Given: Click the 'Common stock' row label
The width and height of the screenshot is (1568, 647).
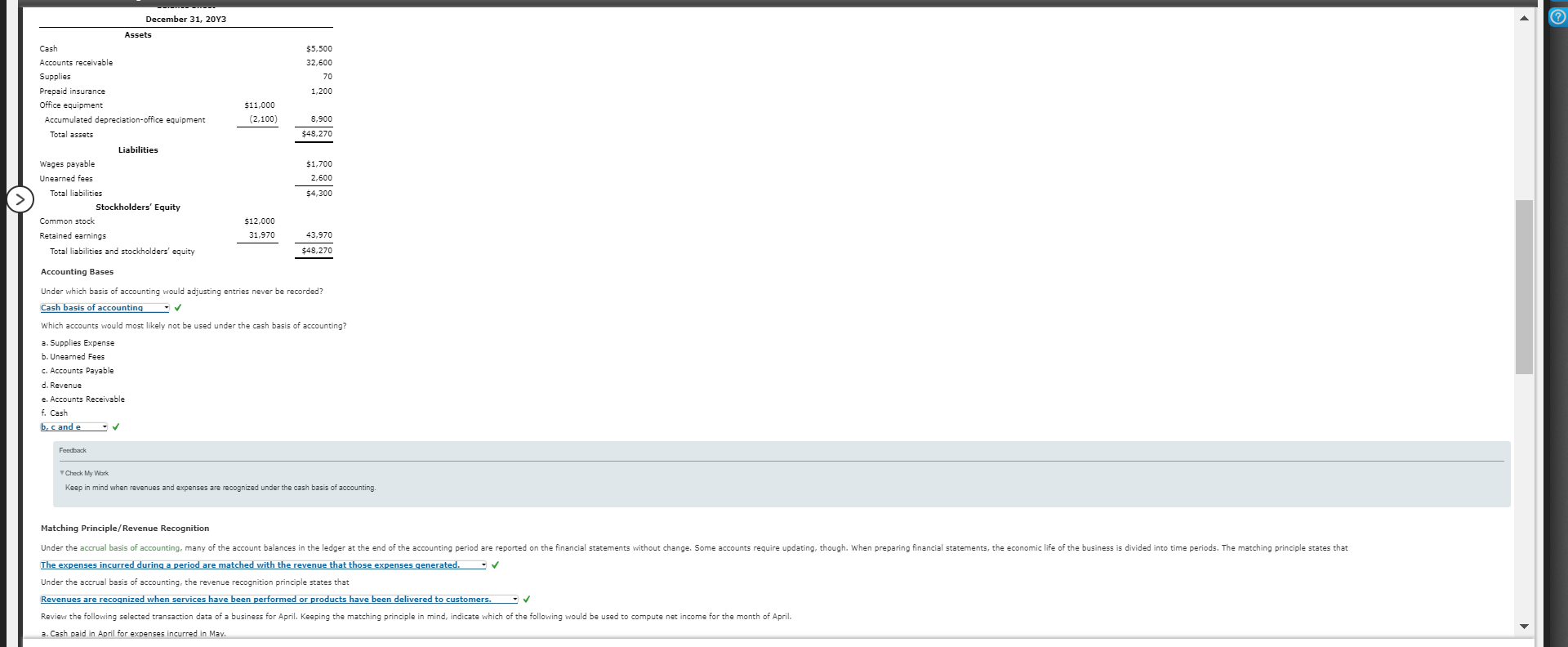Looking at the screenshot, I should 67,221.
